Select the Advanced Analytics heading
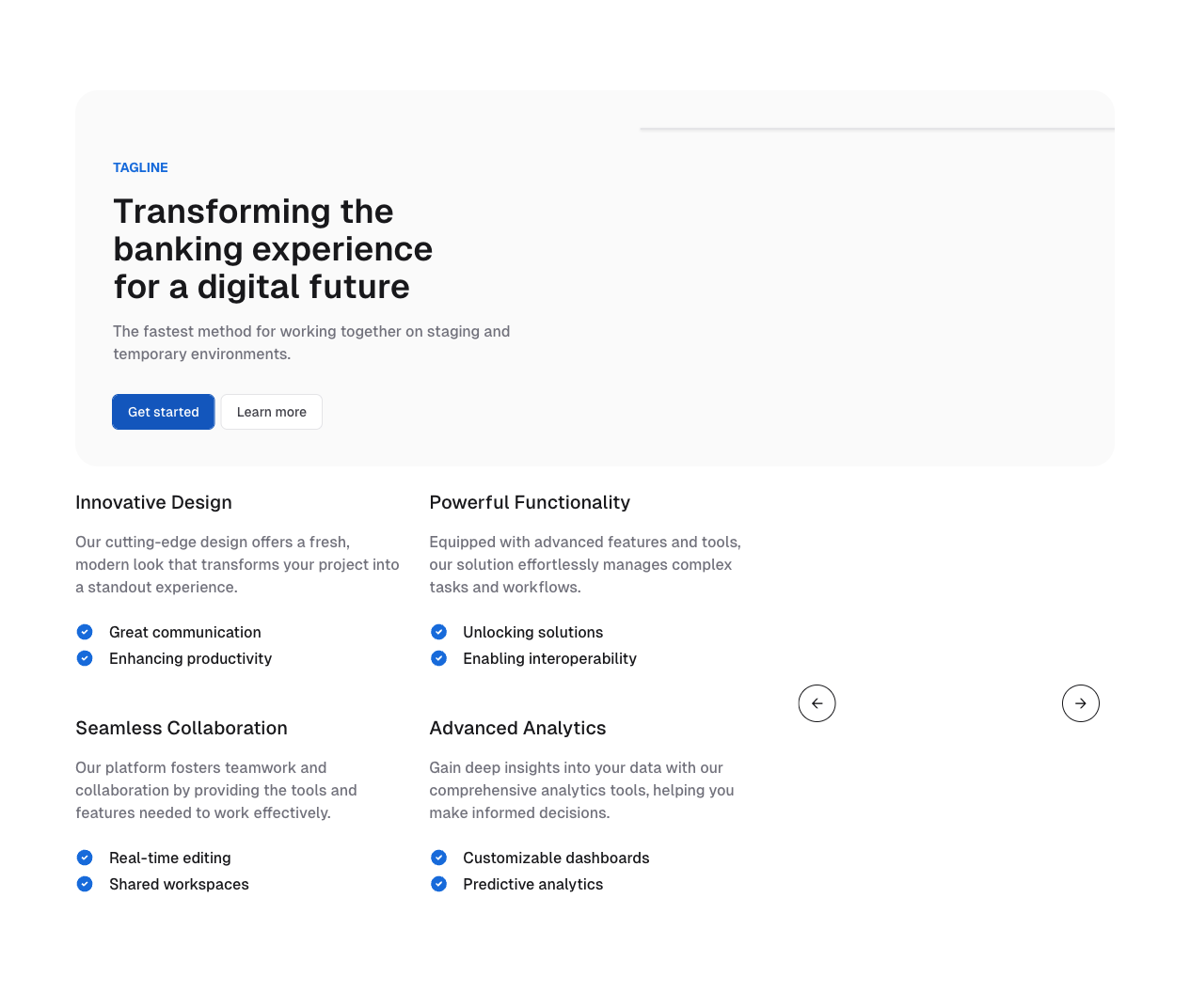 [x=517, y=728]
